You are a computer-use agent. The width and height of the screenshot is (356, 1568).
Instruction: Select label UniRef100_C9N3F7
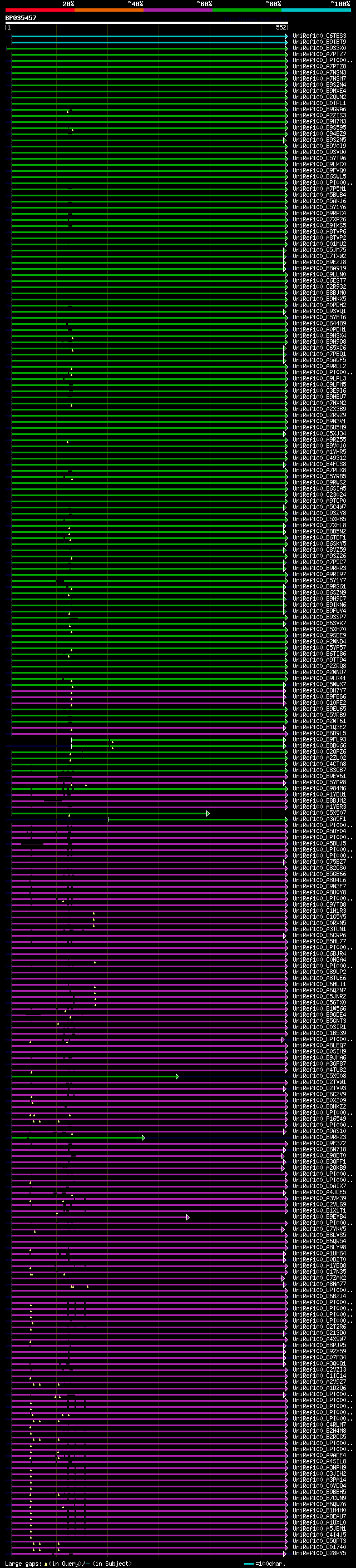pyautogui.click(x=319, y=886)
